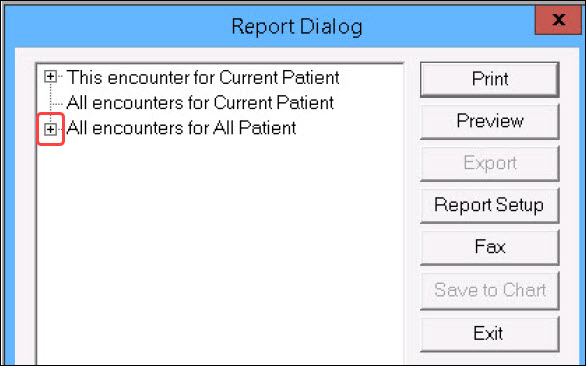Exit the Report Dialog
This screenshot has width=586, height=366.
(490, 333)
